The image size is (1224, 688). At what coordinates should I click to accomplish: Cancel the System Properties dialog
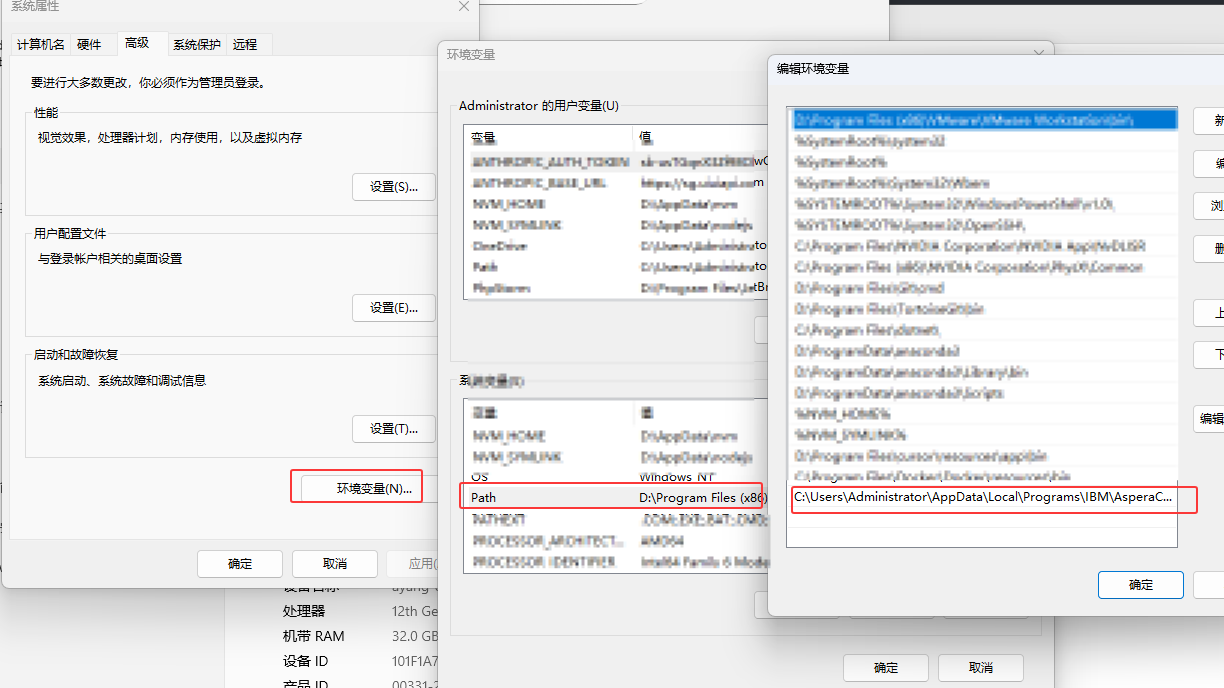pyautogui.click(x=335, y=563)
